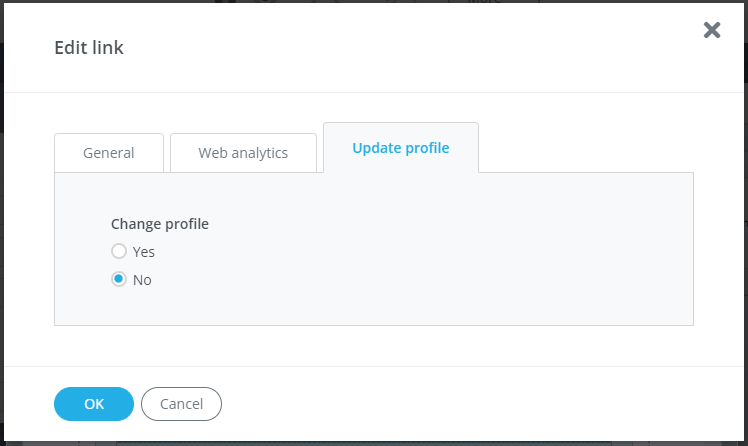Keep profile unchanged by choosing No

pos(119,279)
